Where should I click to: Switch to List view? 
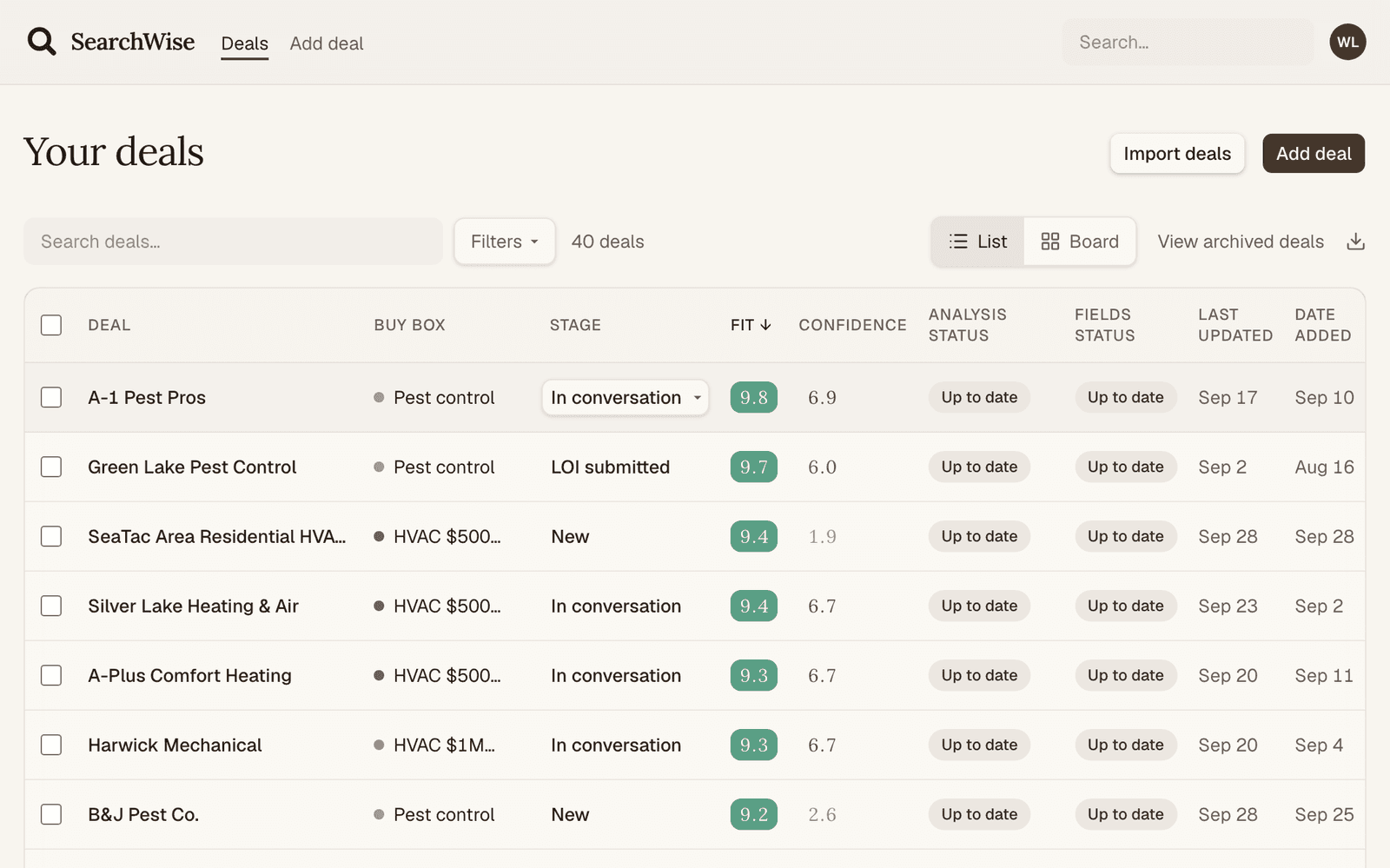pos(978,242)
